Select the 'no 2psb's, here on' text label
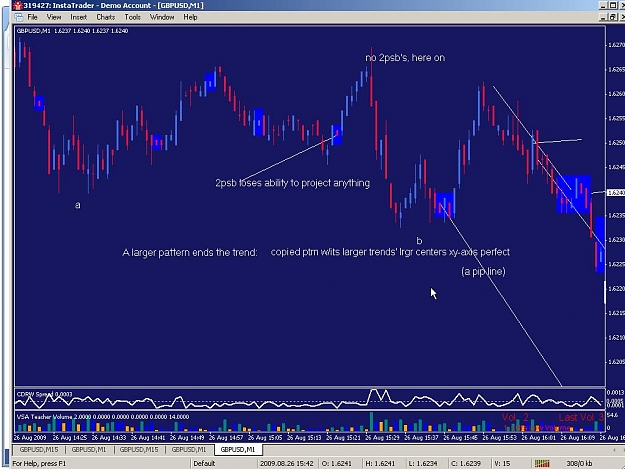The image size is (625, 469). pyautogui.click(x=405, y=58)
